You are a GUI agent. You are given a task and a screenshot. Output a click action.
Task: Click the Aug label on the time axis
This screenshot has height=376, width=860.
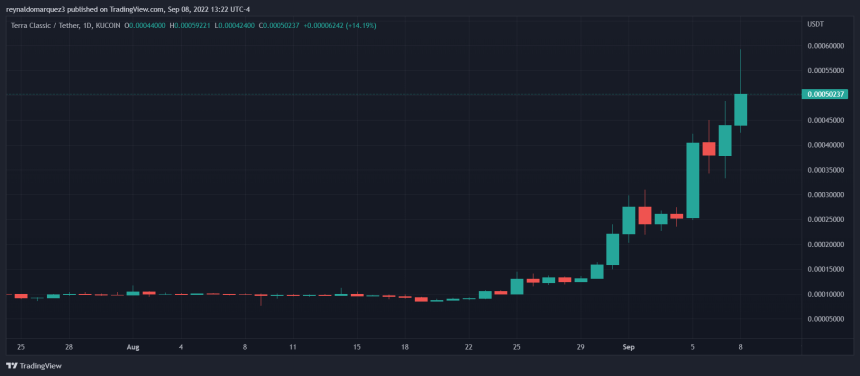pos(132,347)
